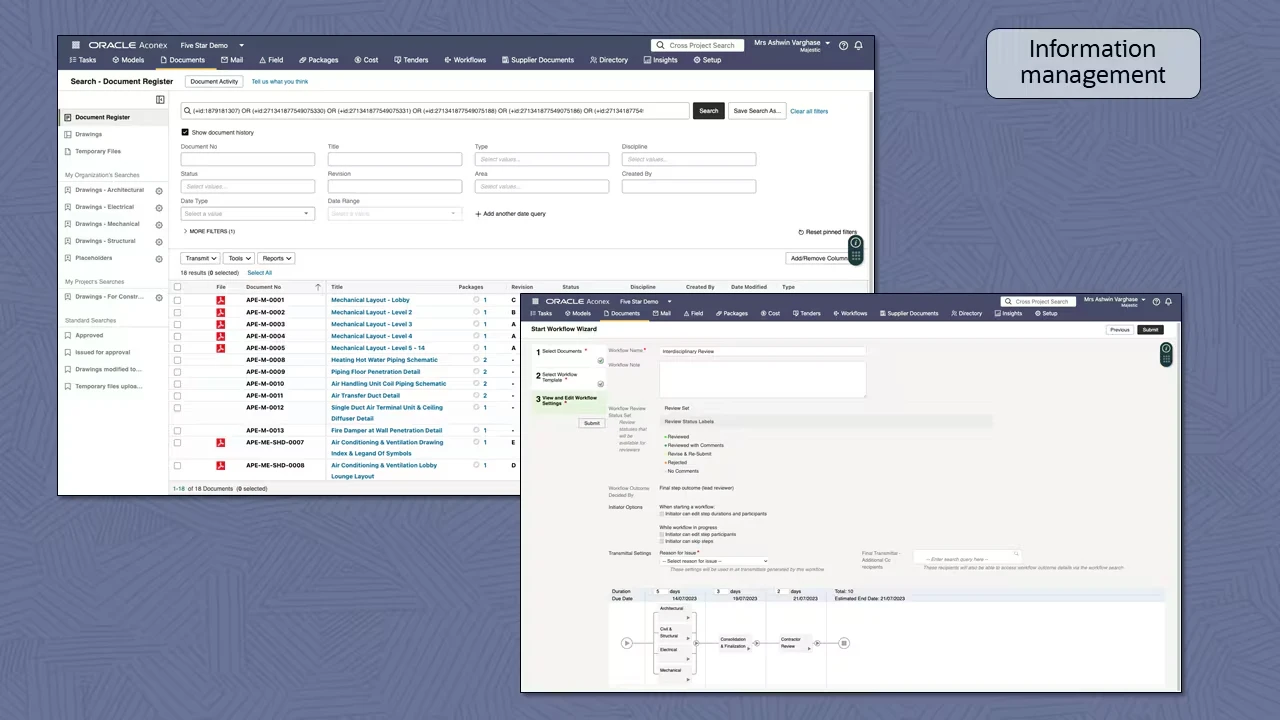This screenshot has height=720, width=1280.
Task: Click the PDF file icon for APE-M-0001
Action: point(221,300)
